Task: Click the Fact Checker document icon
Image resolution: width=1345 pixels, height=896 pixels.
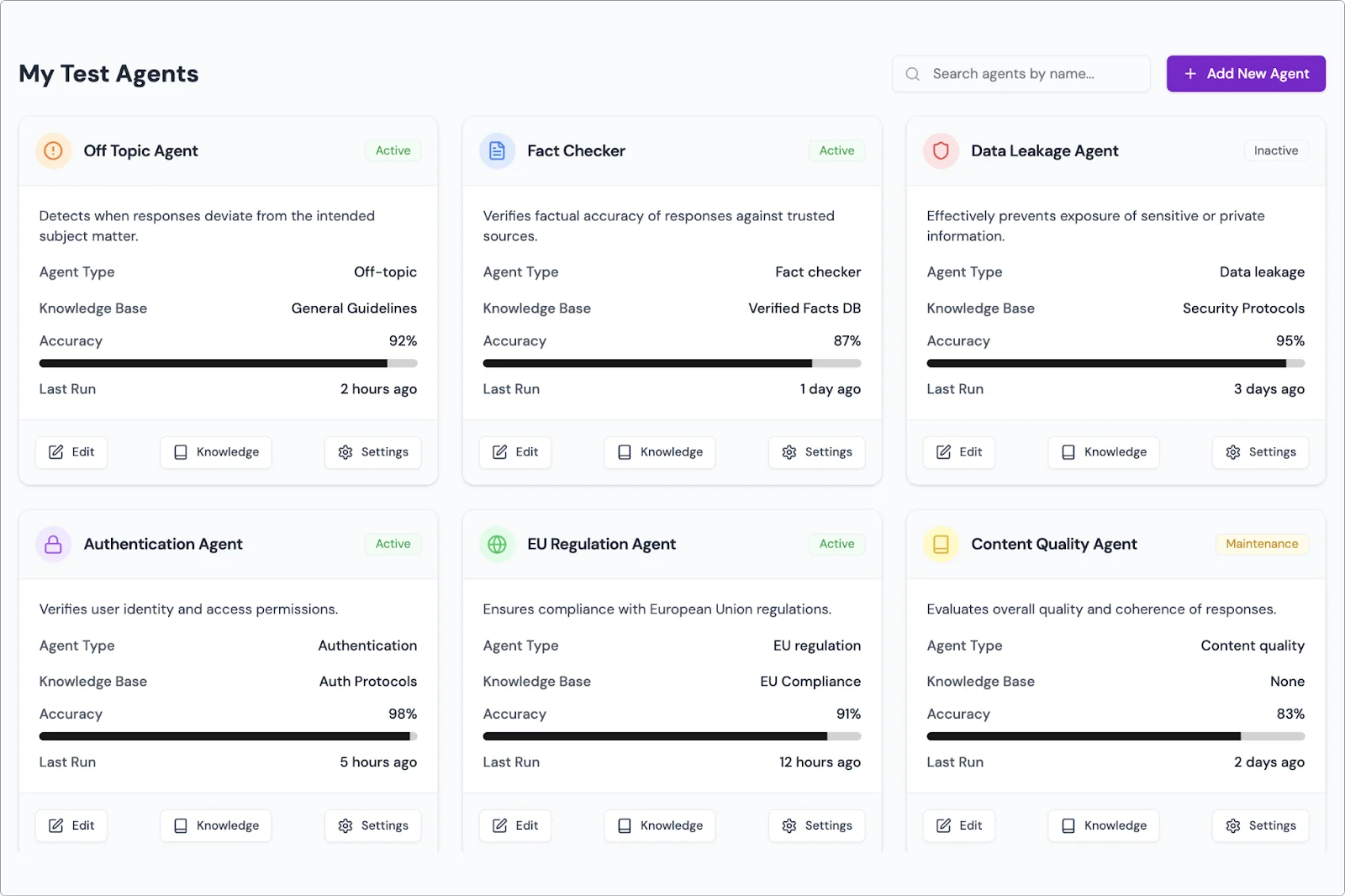Action: (497, 151)
